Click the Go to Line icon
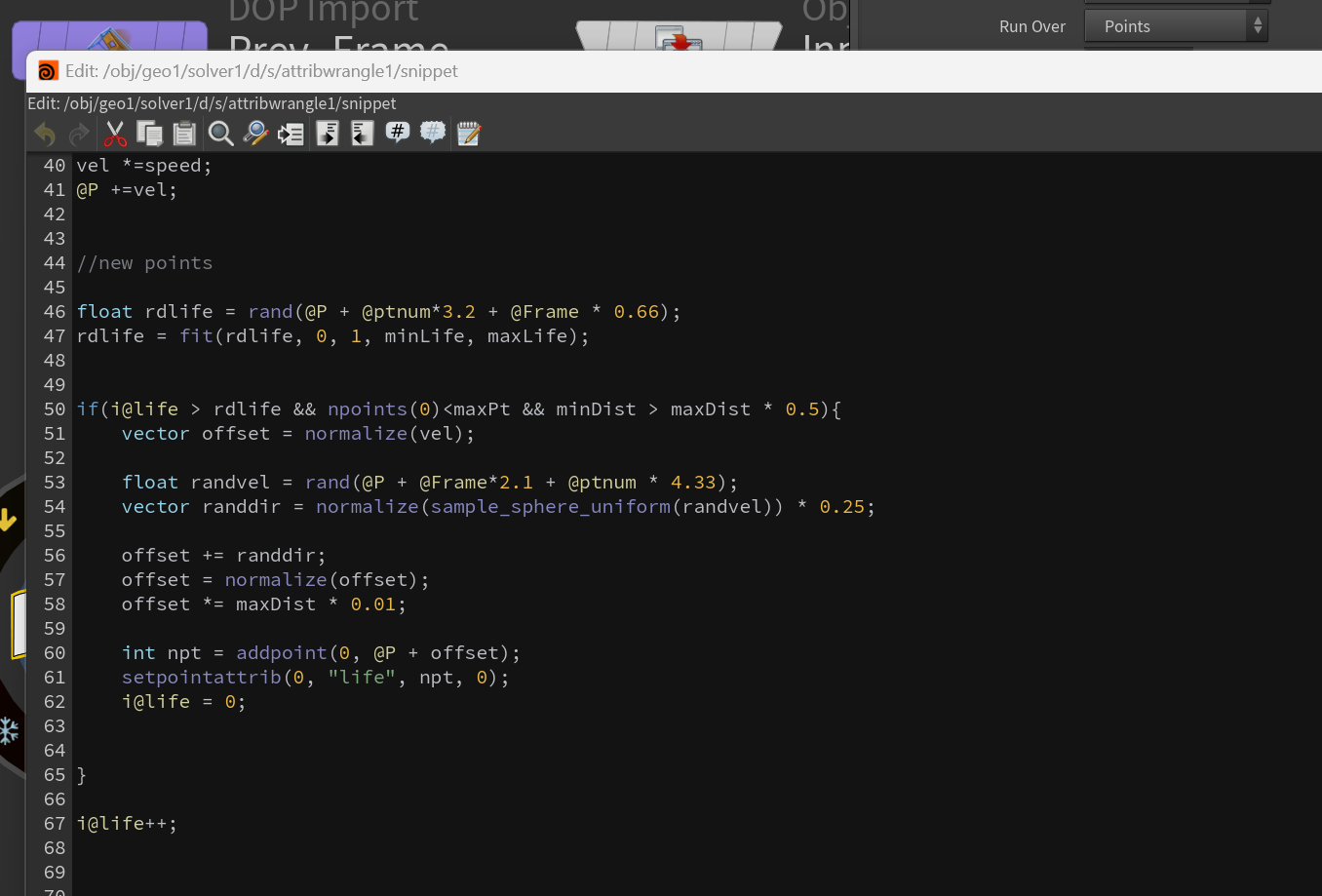This screenshot has width=1322, height=896. 291,134
